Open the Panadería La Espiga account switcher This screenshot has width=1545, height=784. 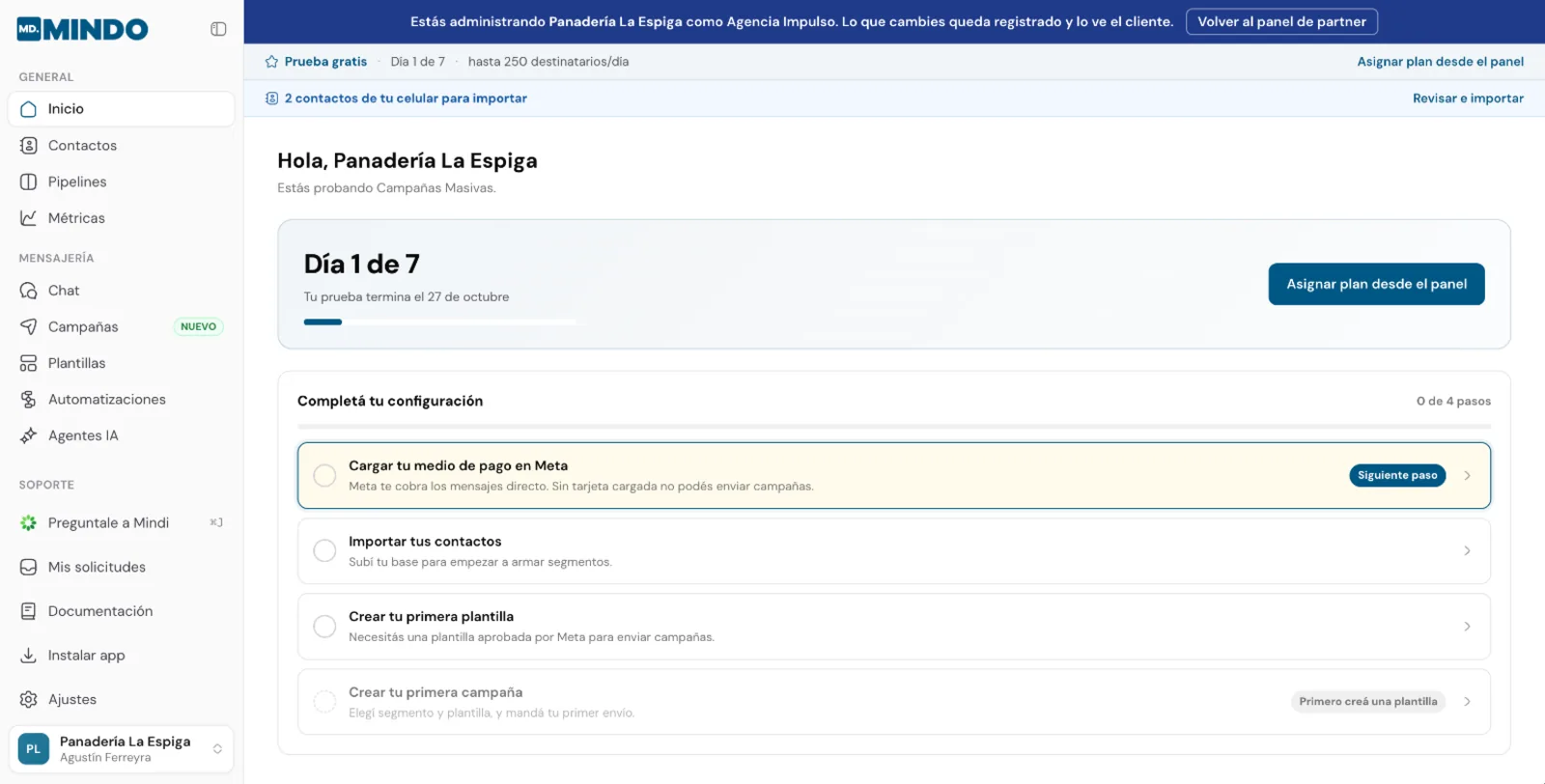[121, 749]
